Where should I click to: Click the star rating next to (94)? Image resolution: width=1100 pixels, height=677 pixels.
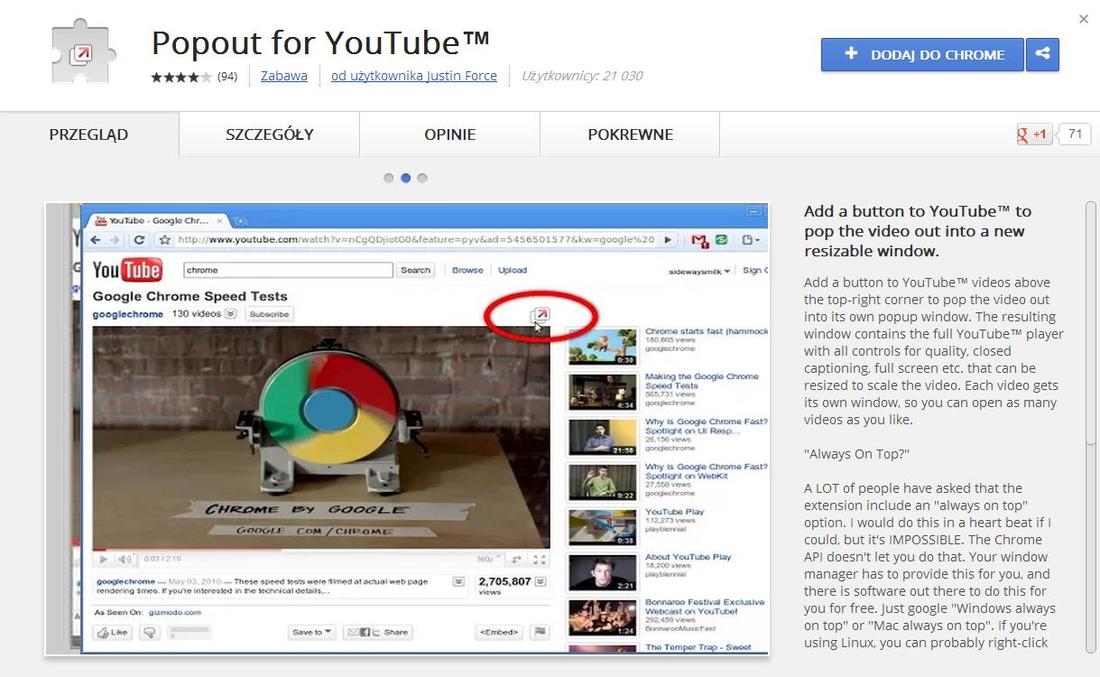(181, 76)
